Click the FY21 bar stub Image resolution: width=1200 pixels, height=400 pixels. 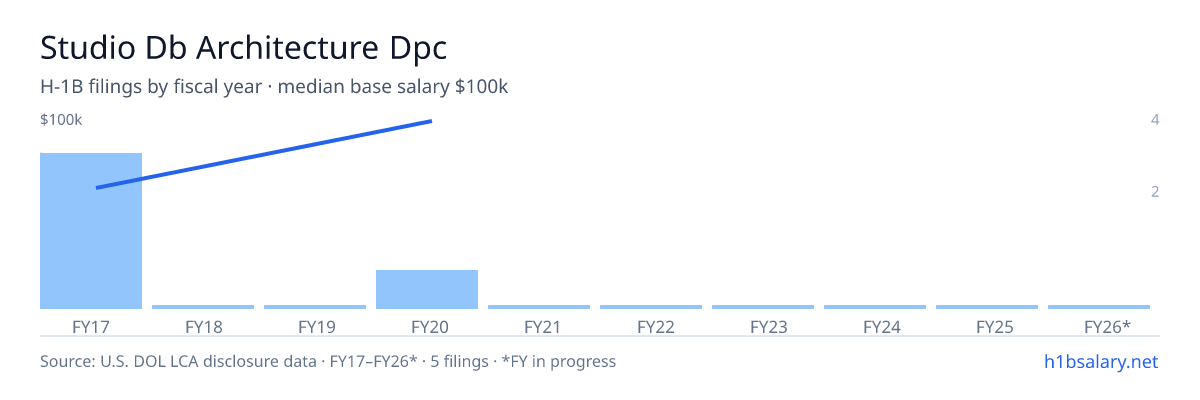click(539, 307)
